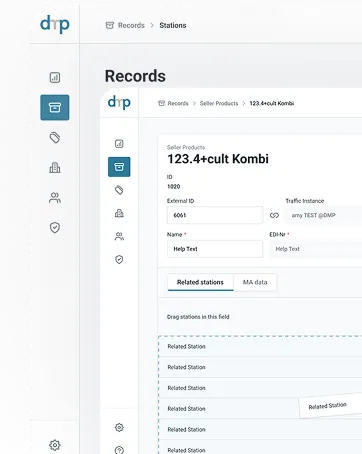Open the shield check icon in outer sidebar

point(55,227)
